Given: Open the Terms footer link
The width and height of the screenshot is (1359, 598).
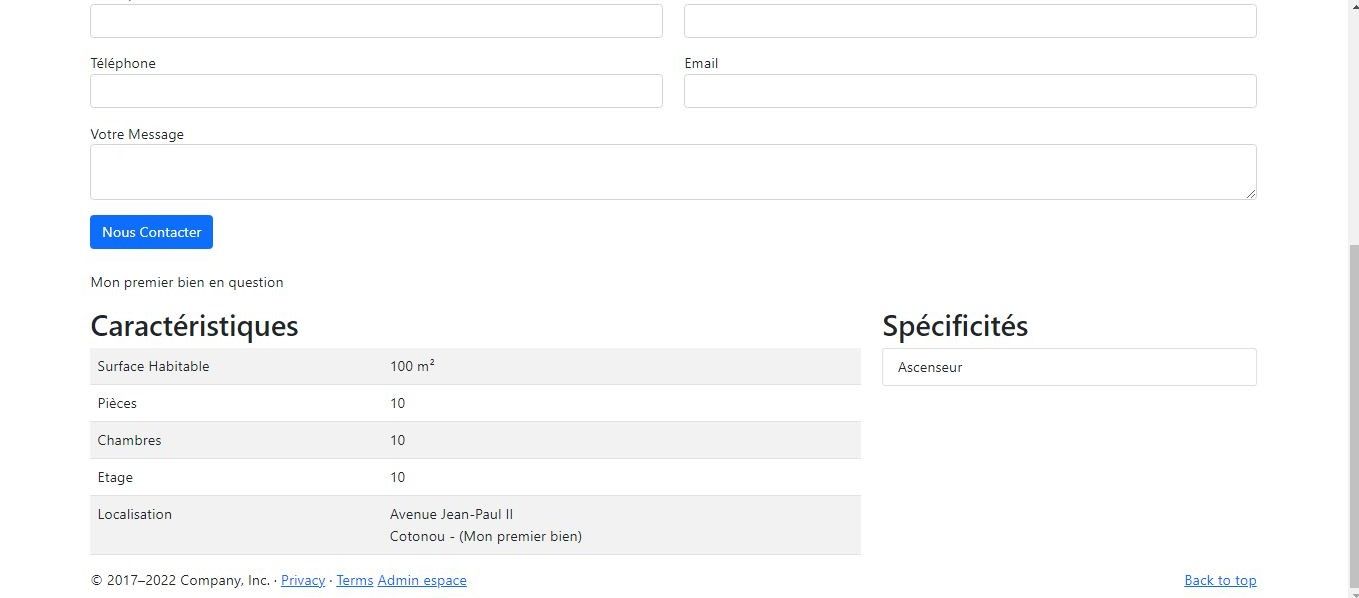Looking at the screenshot, I should 354,580.
